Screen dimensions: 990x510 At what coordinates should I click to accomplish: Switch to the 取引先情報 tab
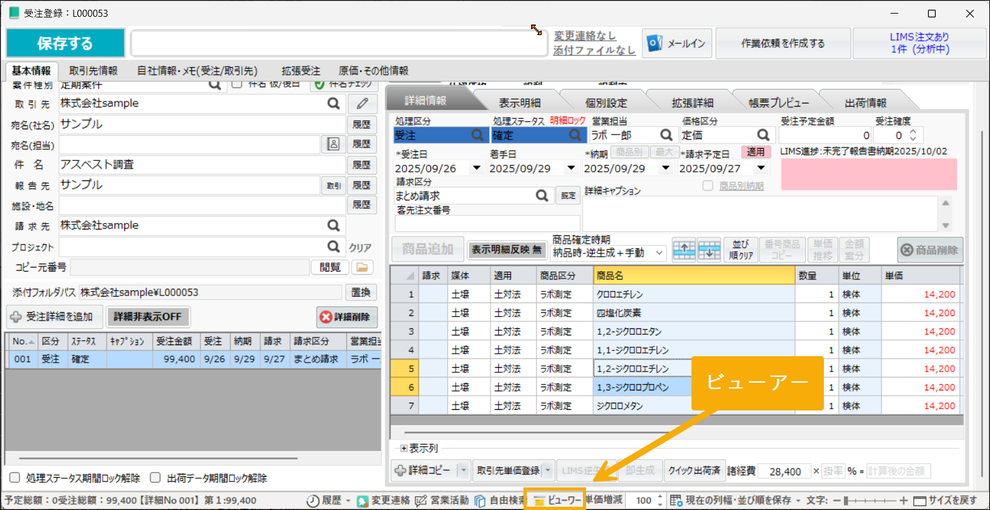click(x=92, y=71)
